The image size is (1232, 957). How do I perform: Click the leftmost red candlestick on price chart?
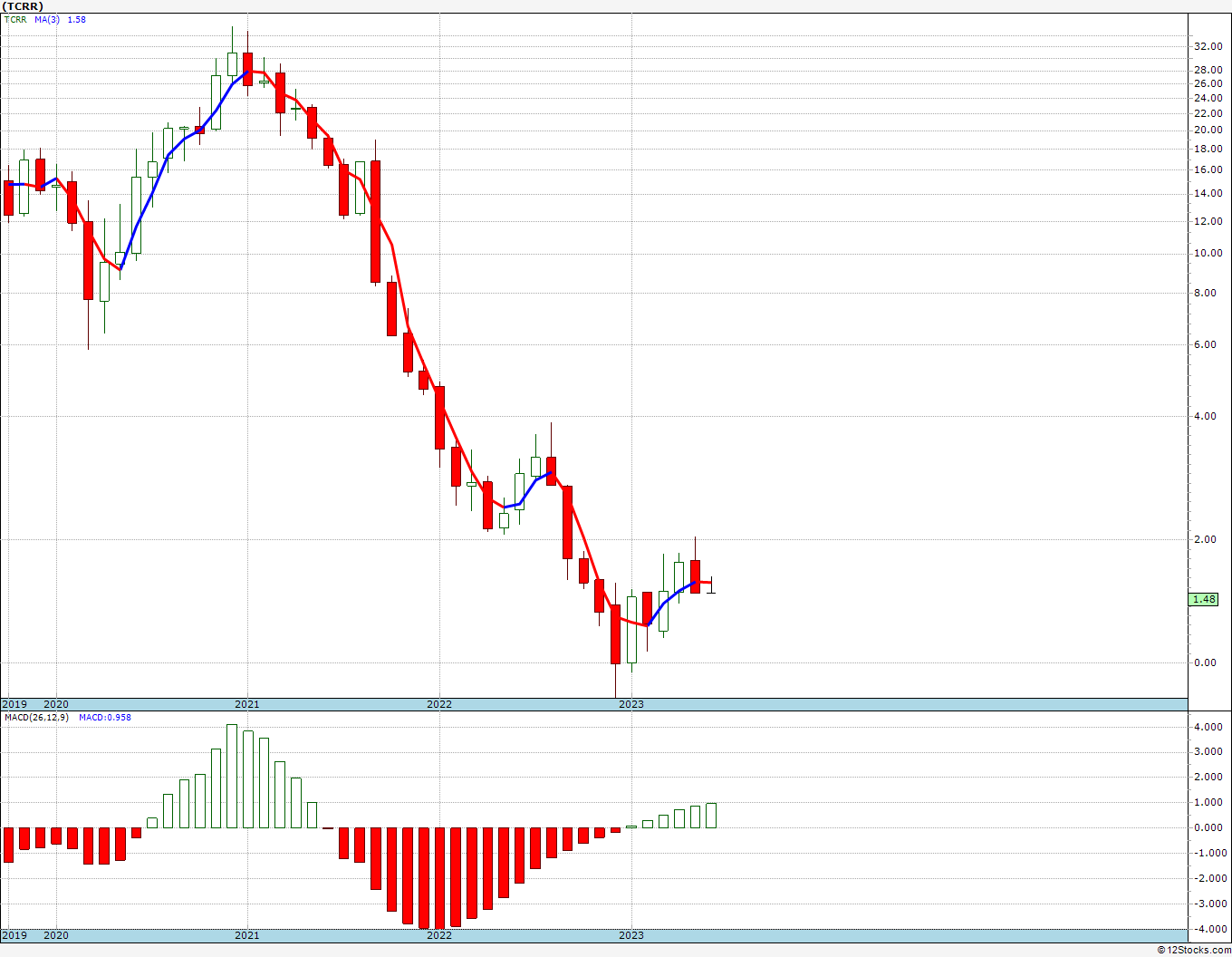tap(8, 198)
